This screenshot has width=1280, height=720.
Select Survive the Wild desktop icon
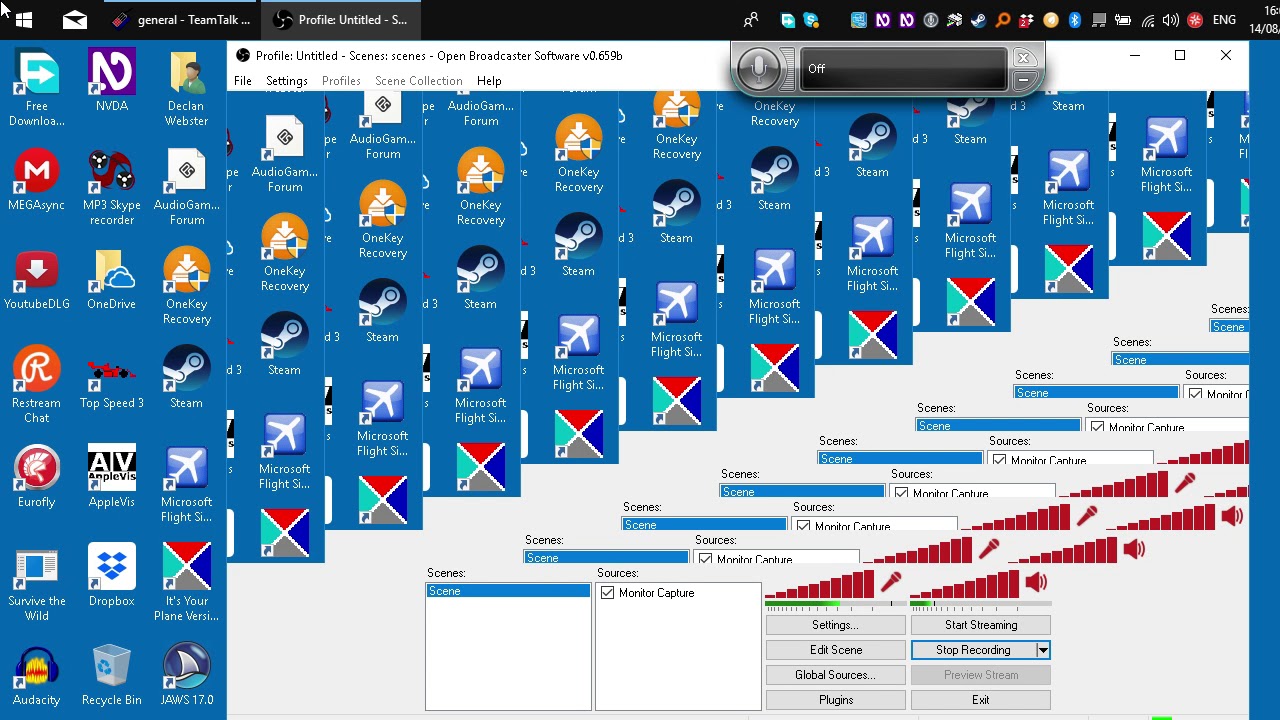point(37,584)
